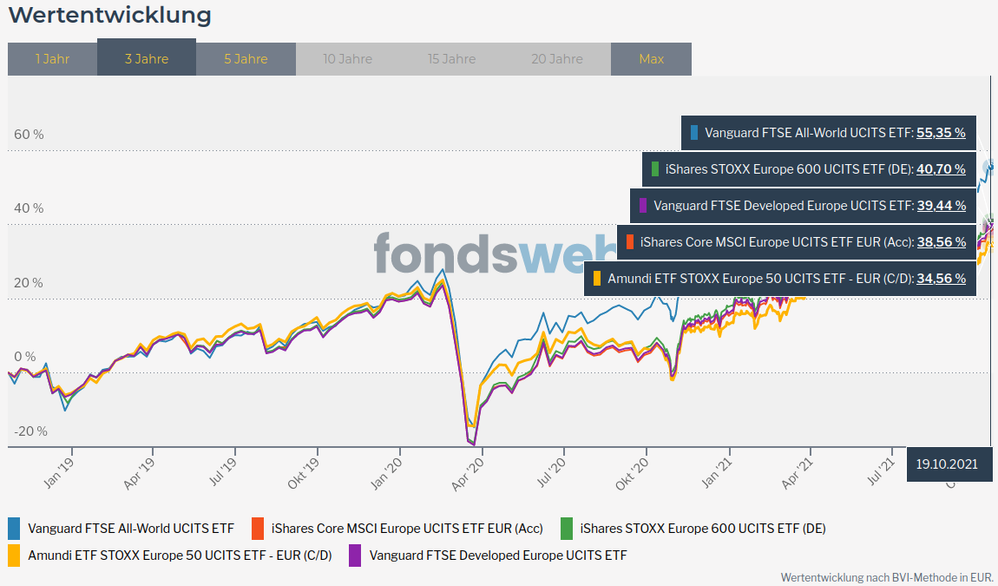Show the Max time range
This screenshot has width=998, height=586.
click(x=651, y=59)
